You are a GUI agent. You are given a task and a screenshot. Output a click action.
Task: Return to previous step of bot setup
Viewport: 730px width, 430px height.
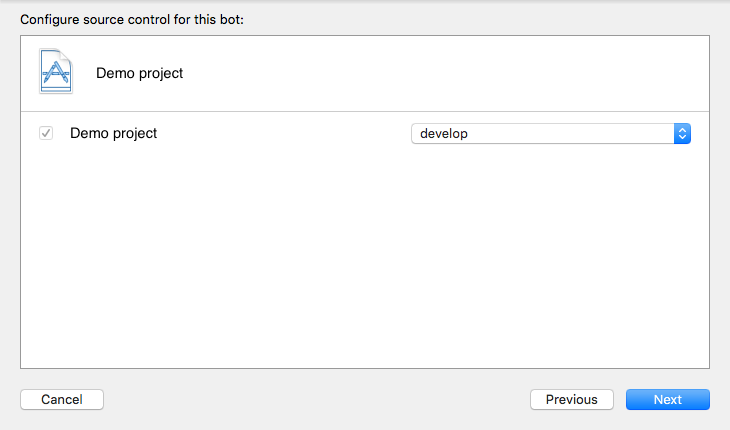[571, 399]
